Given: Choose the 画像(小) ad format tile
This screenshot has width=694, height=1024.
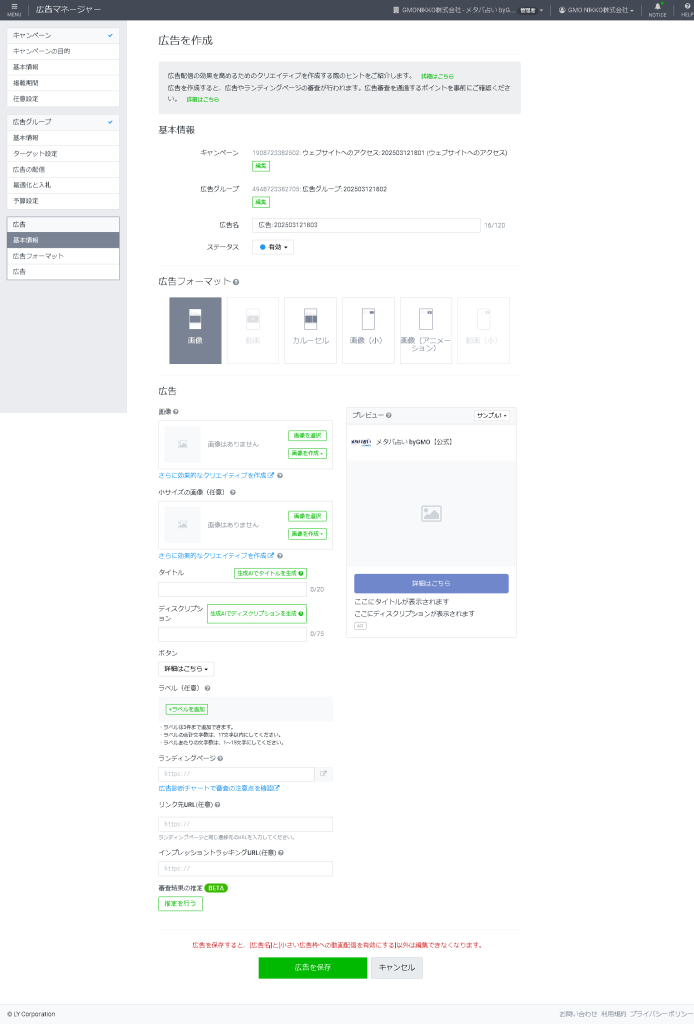Looking at the screenshot, I should [368, 329].
